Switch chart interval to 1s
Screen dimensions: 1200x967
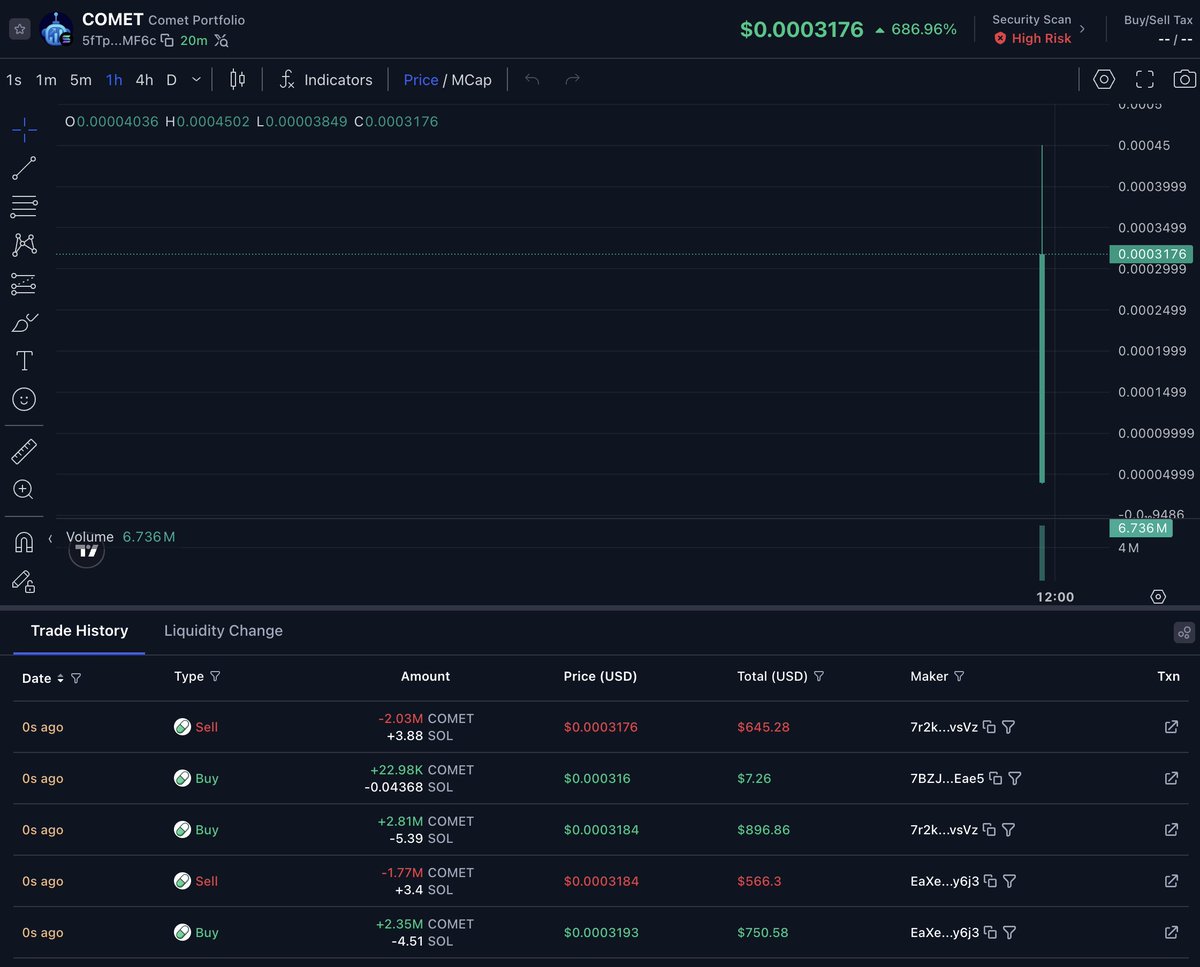point(14,80)
